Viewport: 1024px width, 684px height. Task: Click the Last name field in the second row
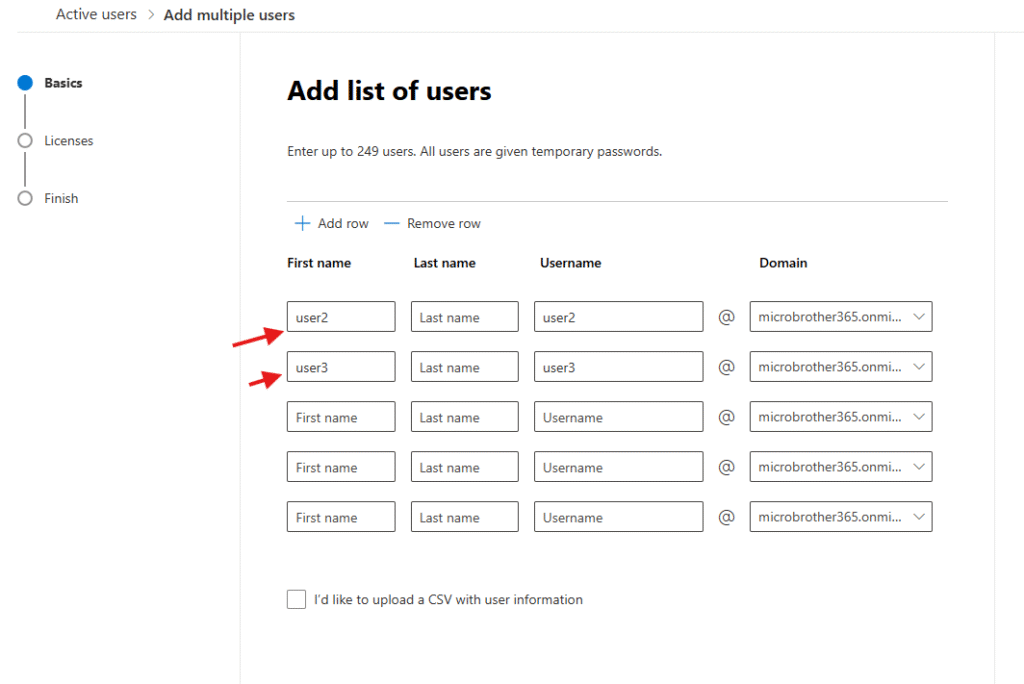pyautogui.click(x=464, y=367)
